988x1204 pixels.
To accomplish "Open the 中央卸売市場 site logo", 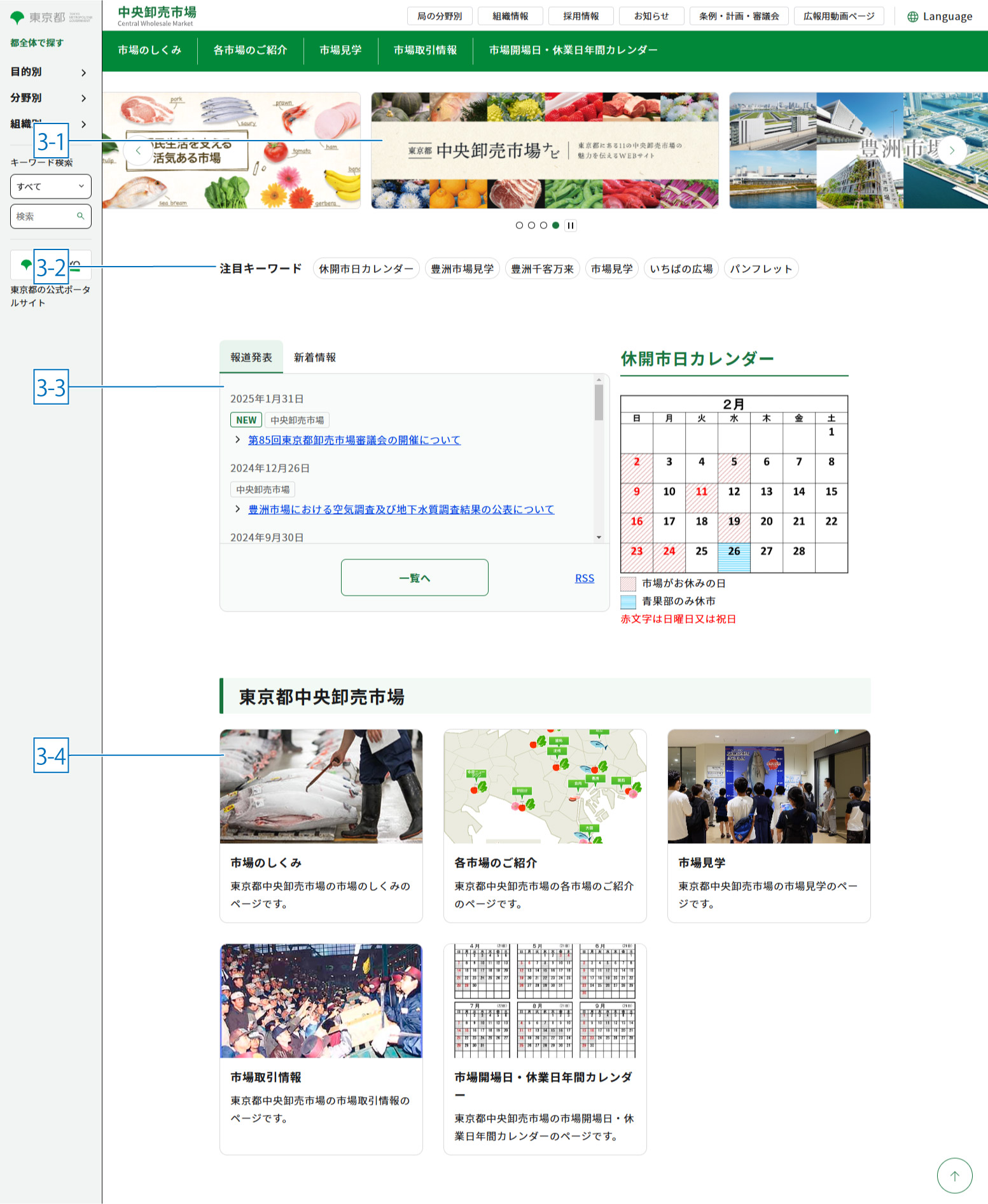I will 157,16.
